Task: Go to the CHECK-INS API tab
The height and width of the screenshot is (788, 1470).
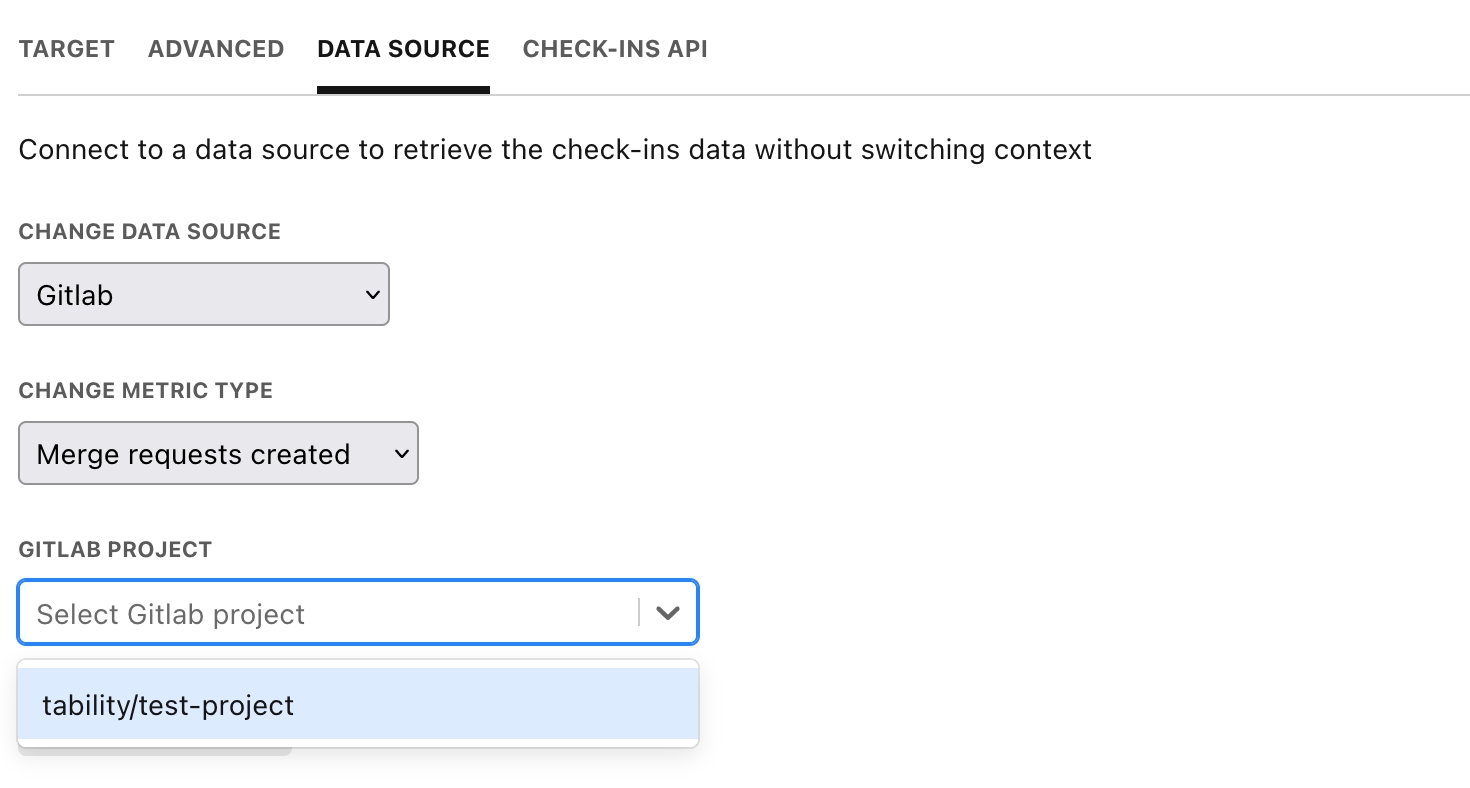Action: 615,49
